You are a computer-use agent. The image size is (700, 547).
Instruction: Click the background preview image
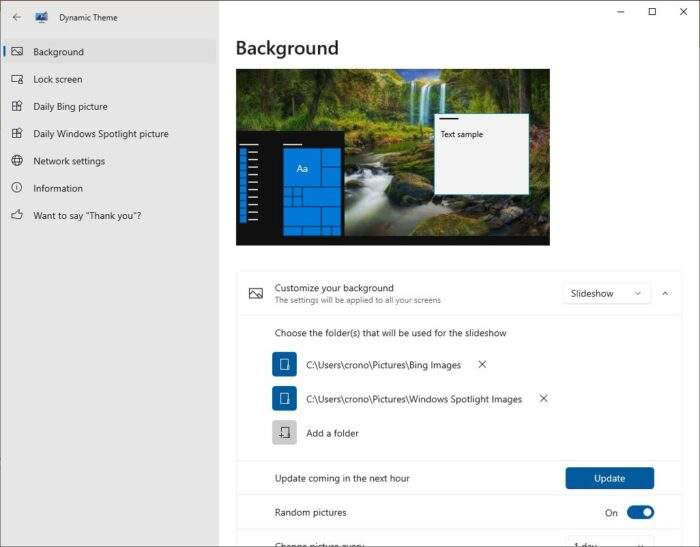pyautogui.click(x=393, y=157)
